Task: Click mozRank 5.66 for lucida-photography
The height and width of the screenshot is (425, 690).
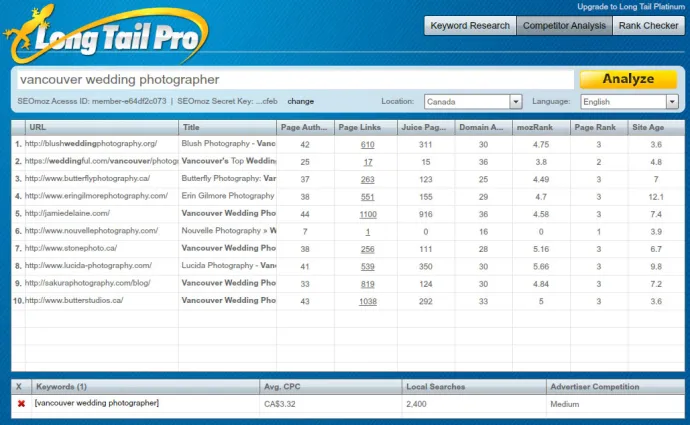Action: [541, 267]
